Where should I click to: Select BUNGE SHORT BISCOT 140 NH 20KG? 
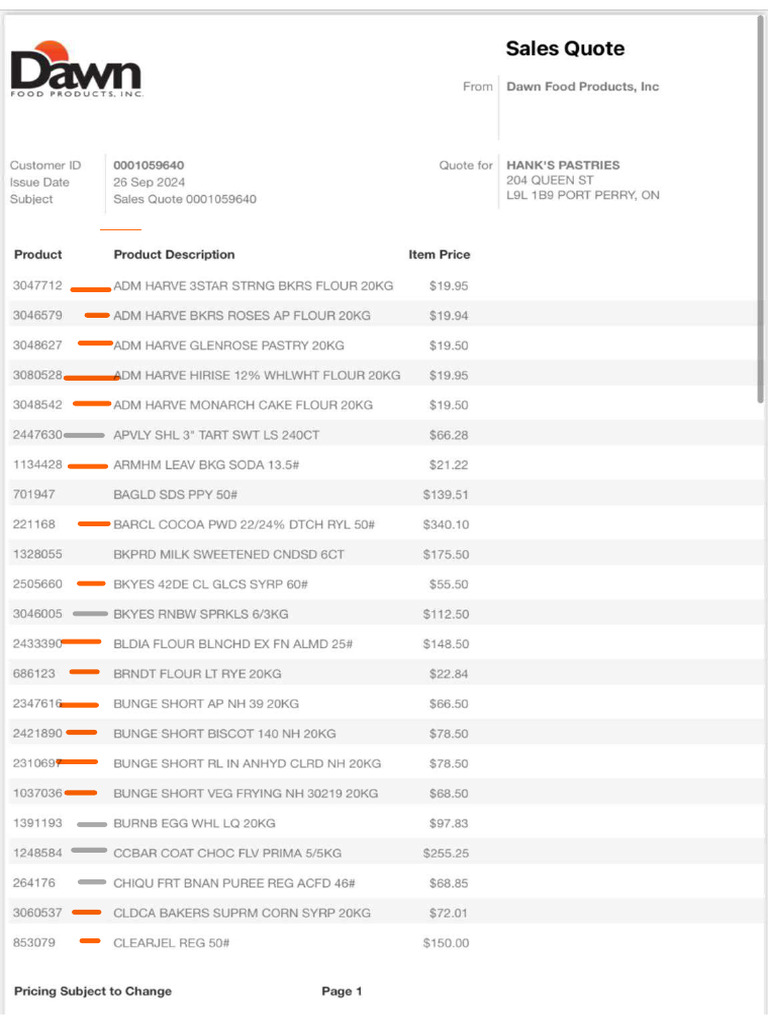pyautogui.click(x=225, y=733)
